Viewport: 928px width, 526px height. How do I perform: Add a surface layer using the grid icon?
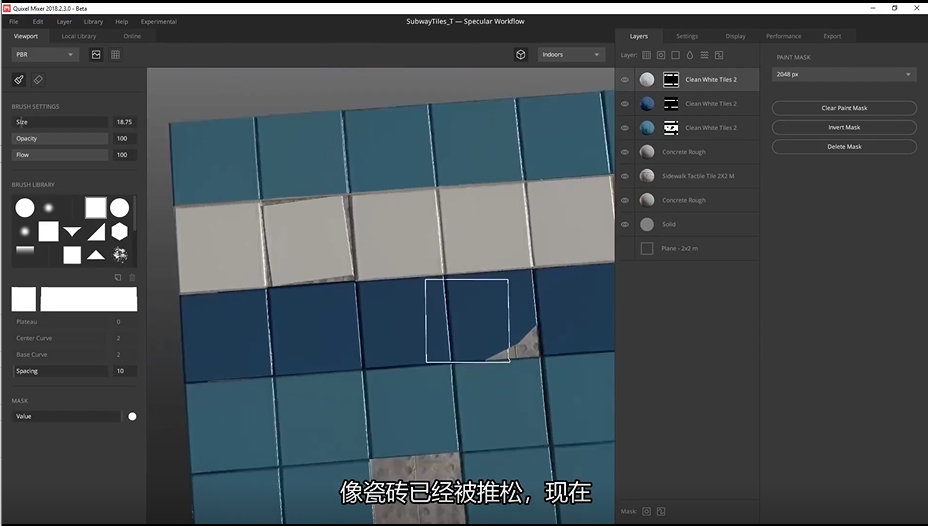tap(646, 55)
